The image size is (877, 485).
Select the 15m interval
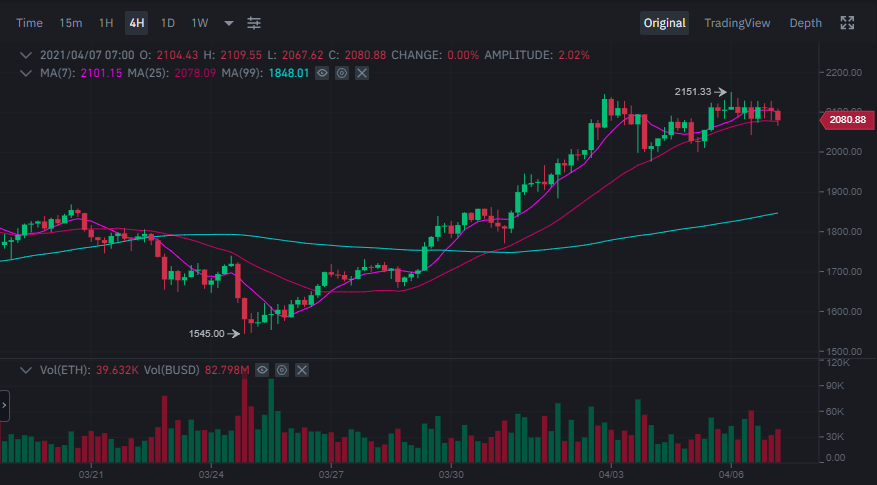(x=71, y=23)
